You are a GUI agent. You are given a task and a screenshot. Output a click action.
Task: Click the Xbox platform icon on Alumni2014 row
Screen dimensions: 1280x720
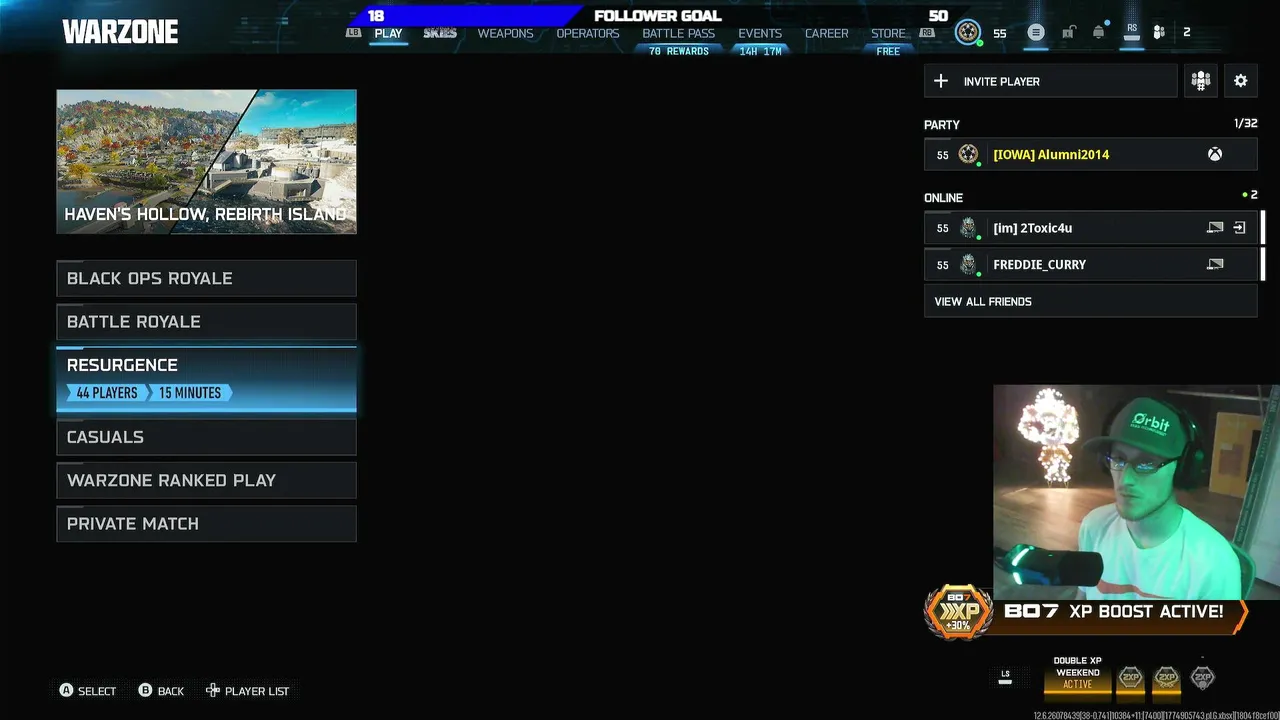1214,154
